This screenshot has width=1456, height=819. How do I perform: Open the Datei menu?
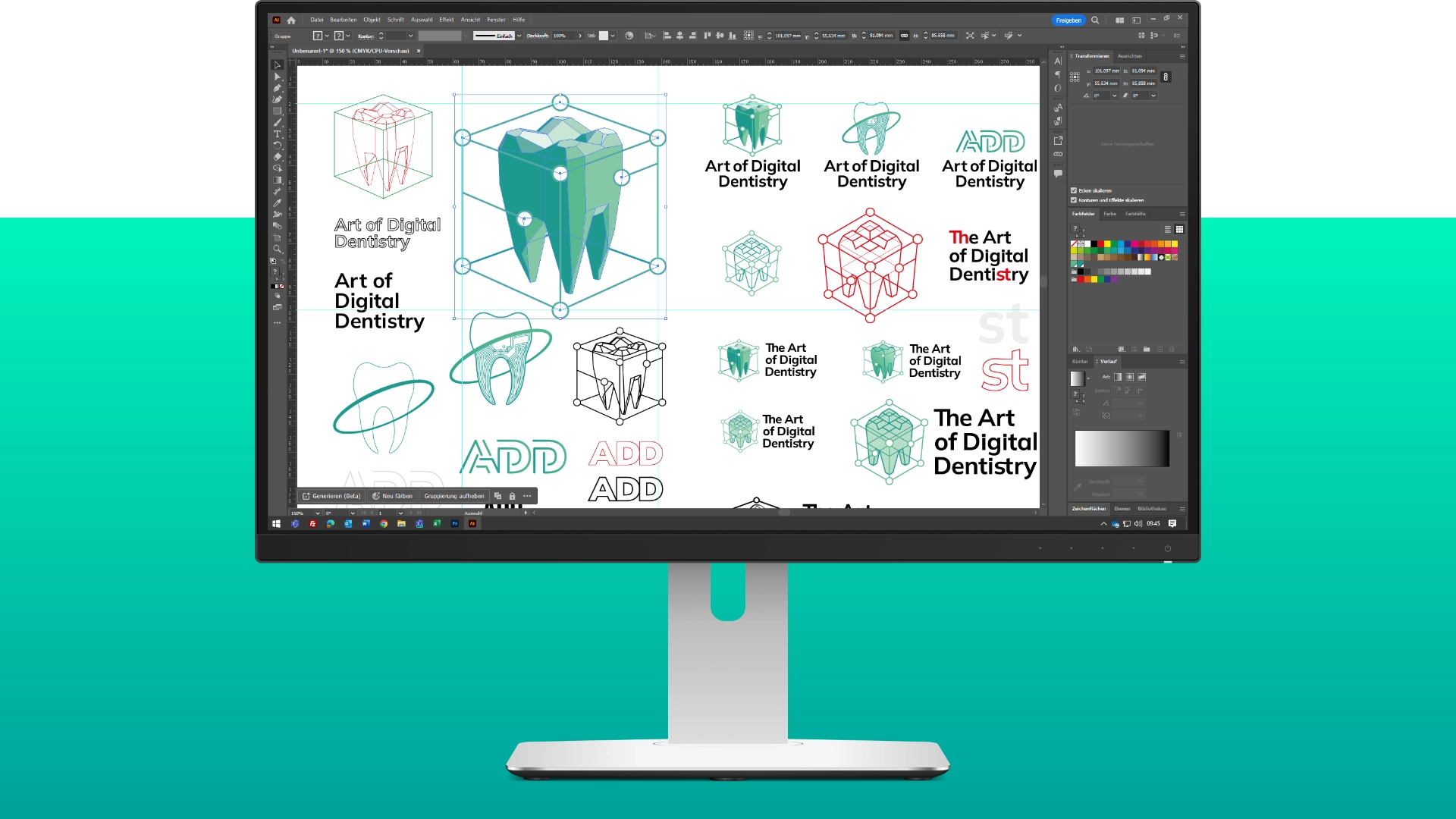point(317,20)
